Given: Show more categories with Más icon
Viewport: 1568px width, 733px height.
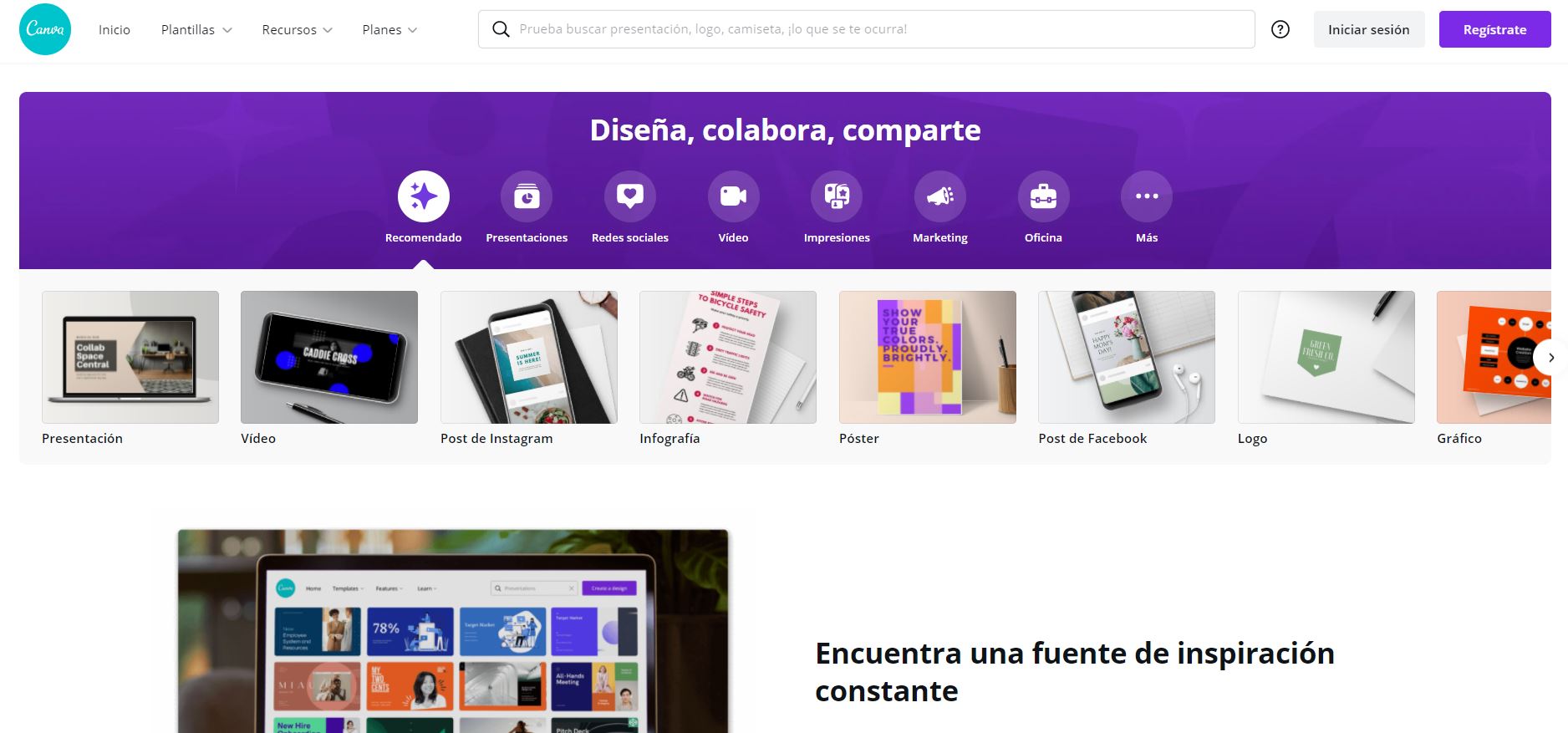Looking at the screenshot, I should pyautogui.click(x=1146, y=196).
